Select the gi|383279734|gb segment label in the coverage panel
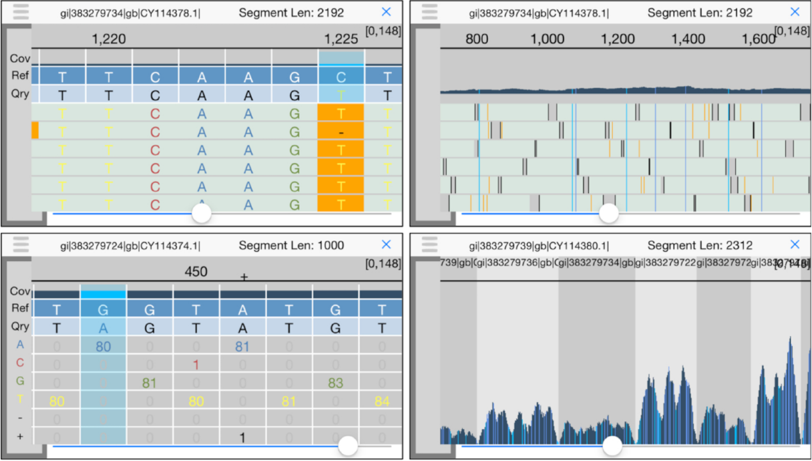Viewport: 812px width, 461px height. click(596, 263)
